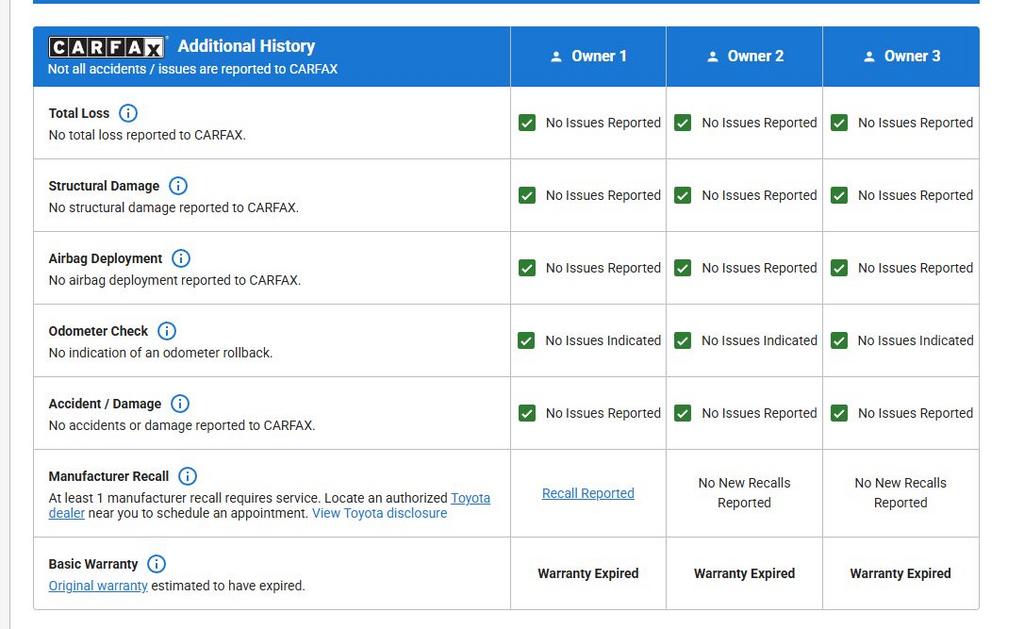
Task: Follow the Toyota dealer link
Action: (x=470, y=498)
